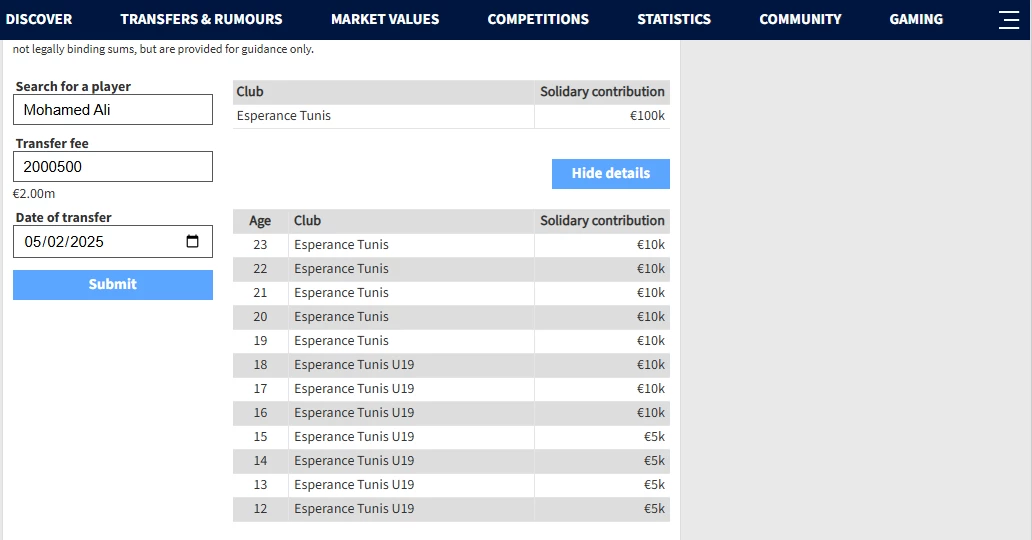Open the Gaming menu
Image resolution: width=1032 pixels, height=540 pixels.
pos(916,19)
